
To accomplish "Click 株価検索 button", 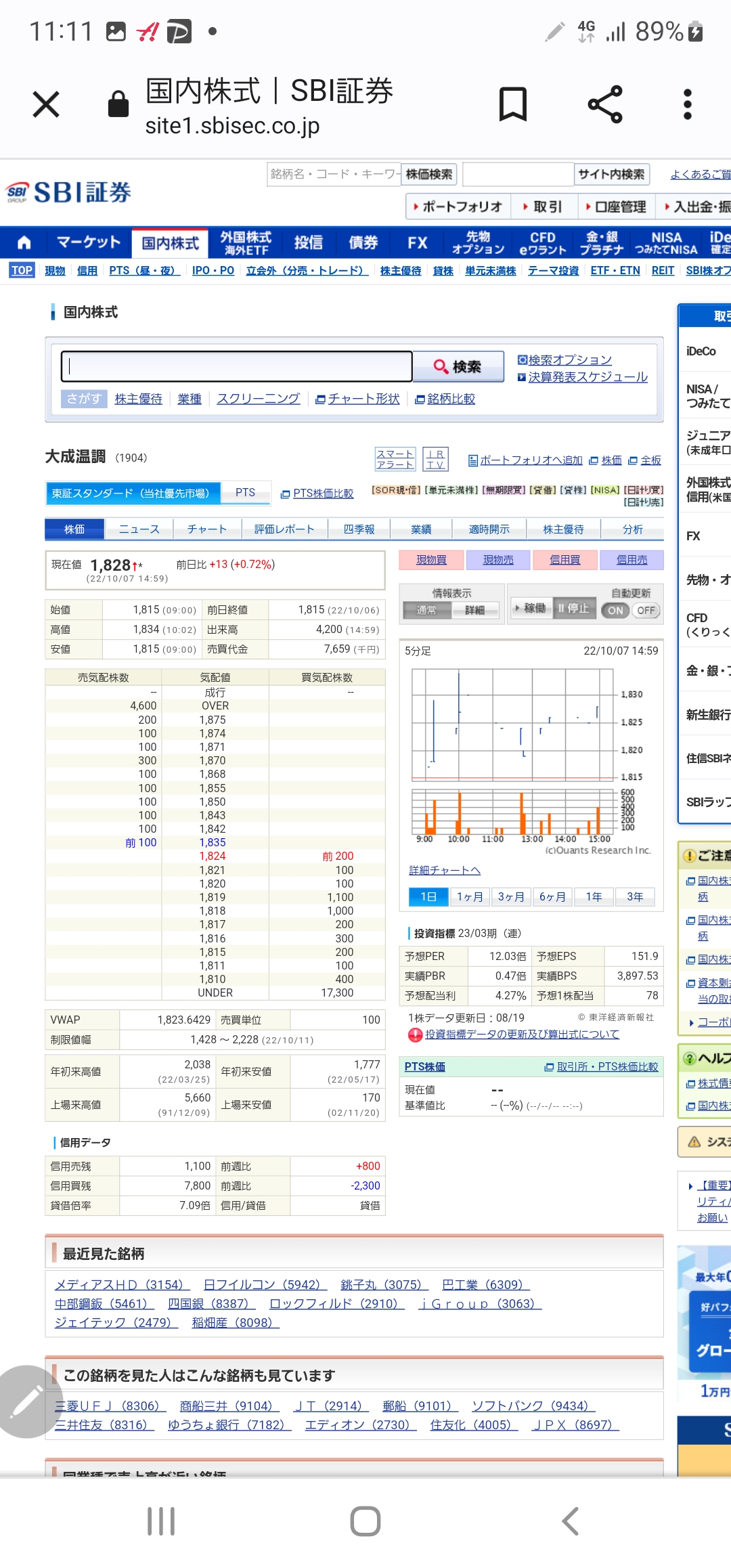I will click(x=429, y=175).
